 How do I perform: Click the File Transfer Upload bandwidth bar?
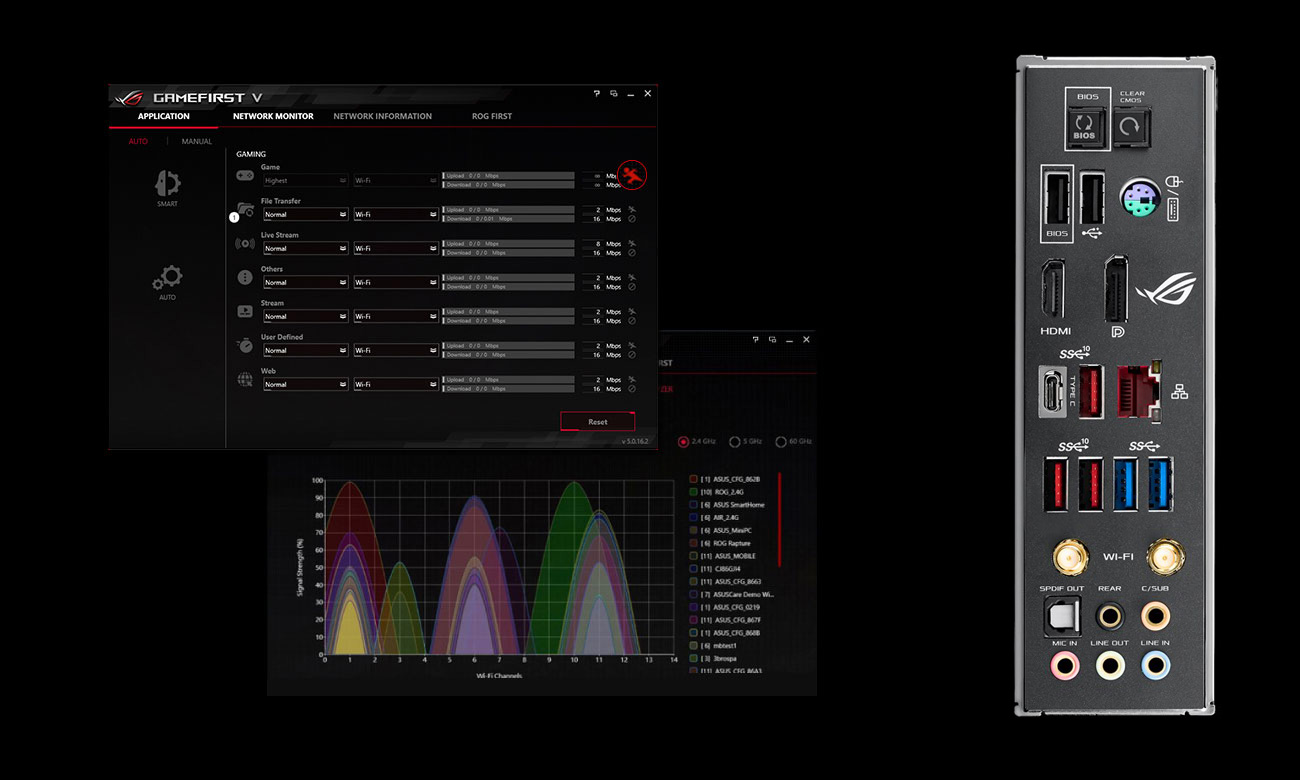click(509, 209)
